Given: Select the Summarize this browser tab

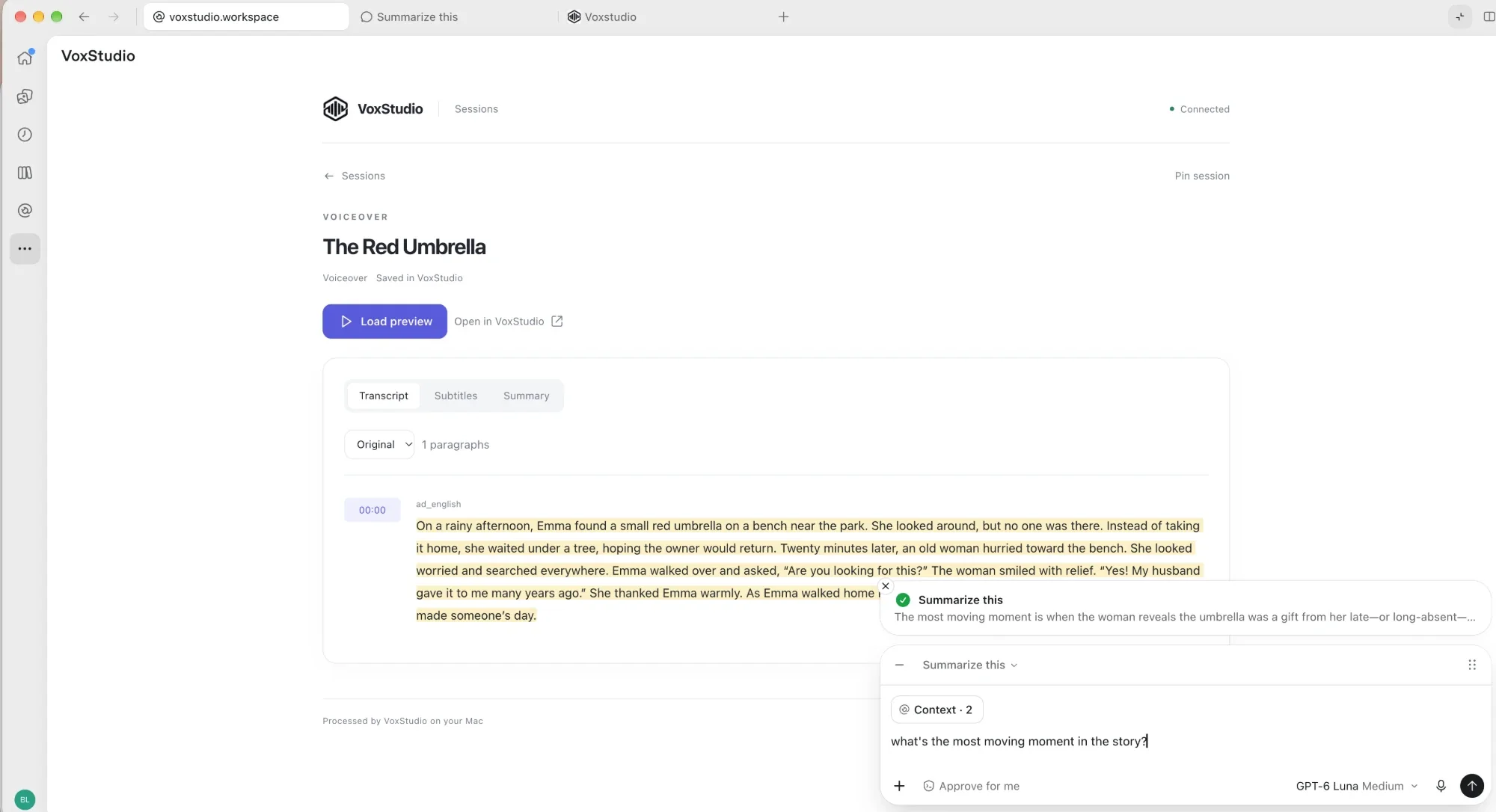Looking at the screenshot, I should (454, 16).
